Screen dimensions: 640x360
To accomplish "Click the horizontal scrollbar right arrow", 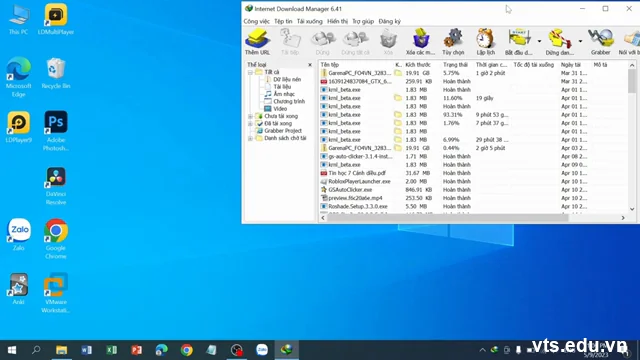I will coord(623,218).
